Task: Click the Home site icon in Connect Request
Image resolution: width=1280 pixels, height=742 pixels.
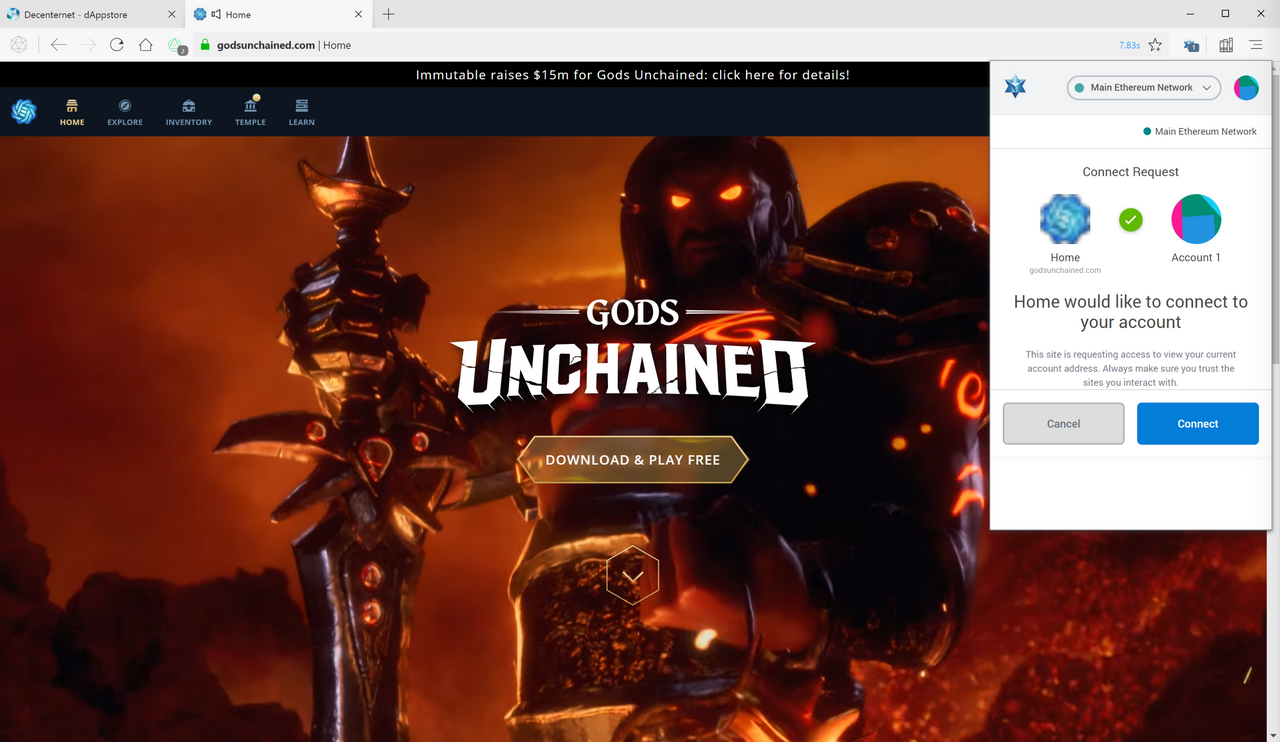Action: click(x=1065, y=219)
